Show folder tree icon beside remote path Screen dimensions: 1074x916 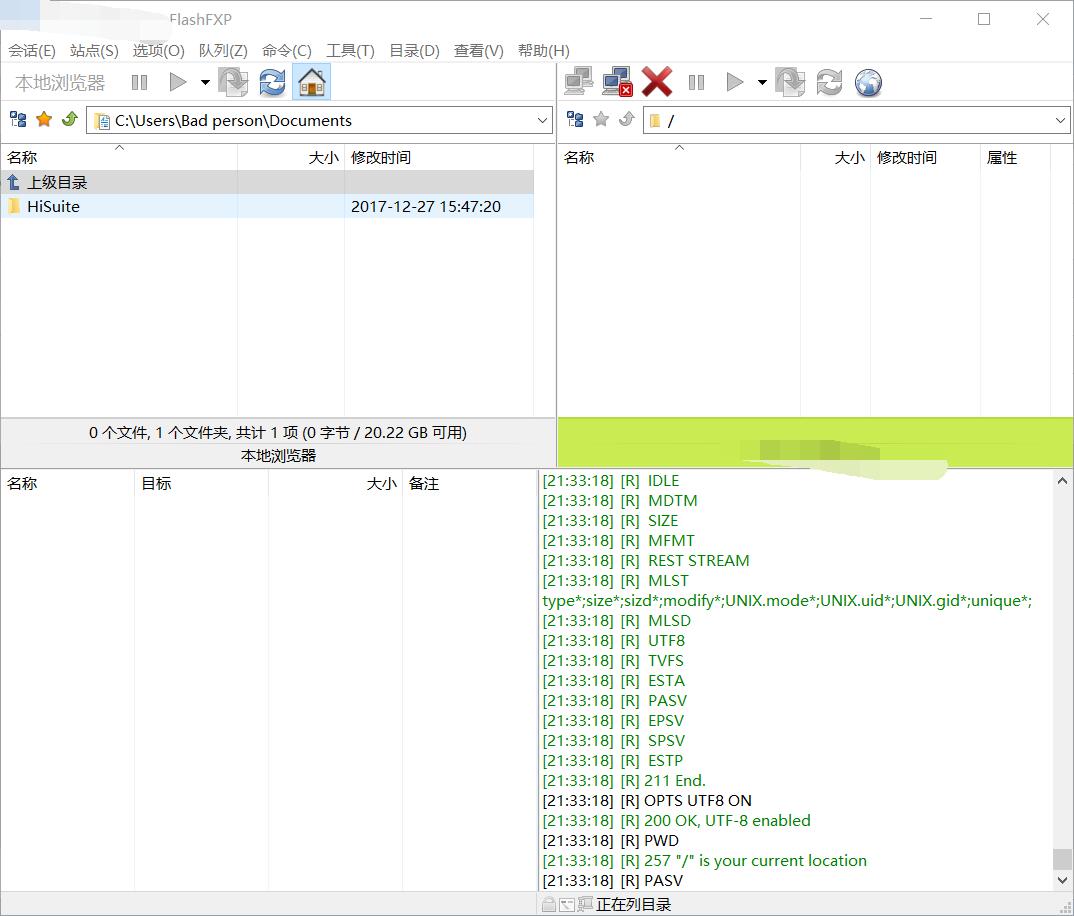(575, 120)
